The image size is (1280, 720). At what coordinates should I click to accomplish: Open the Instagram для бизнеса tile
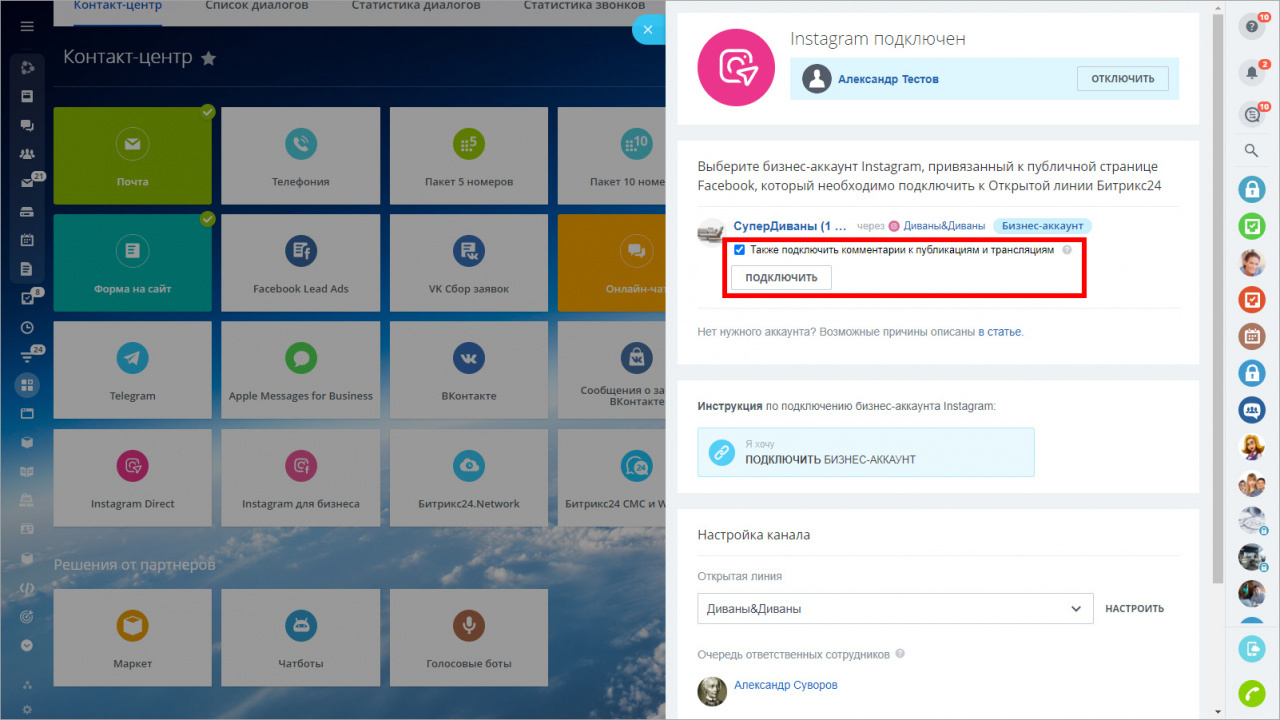(300, 478)
